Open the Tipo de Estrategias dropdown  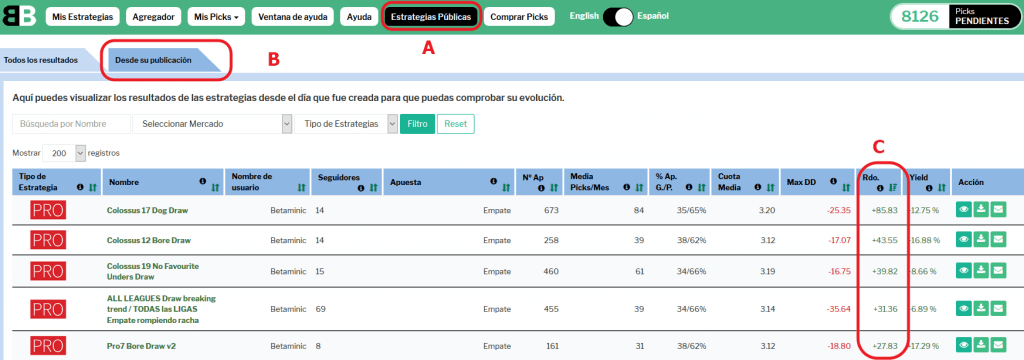click(346, 123)
